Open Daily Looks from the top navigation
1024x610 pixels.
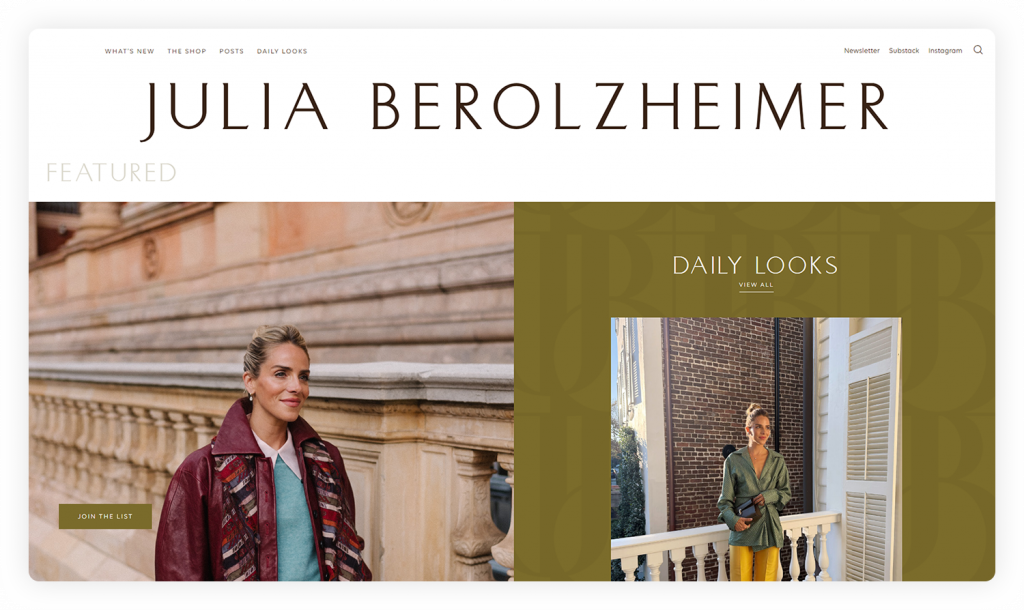[x=281, y=51]
